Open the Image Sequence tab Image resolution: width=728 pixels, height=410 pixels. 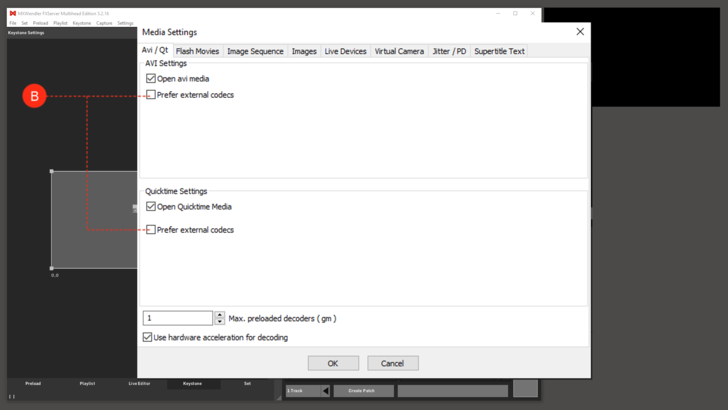(255, 51)
